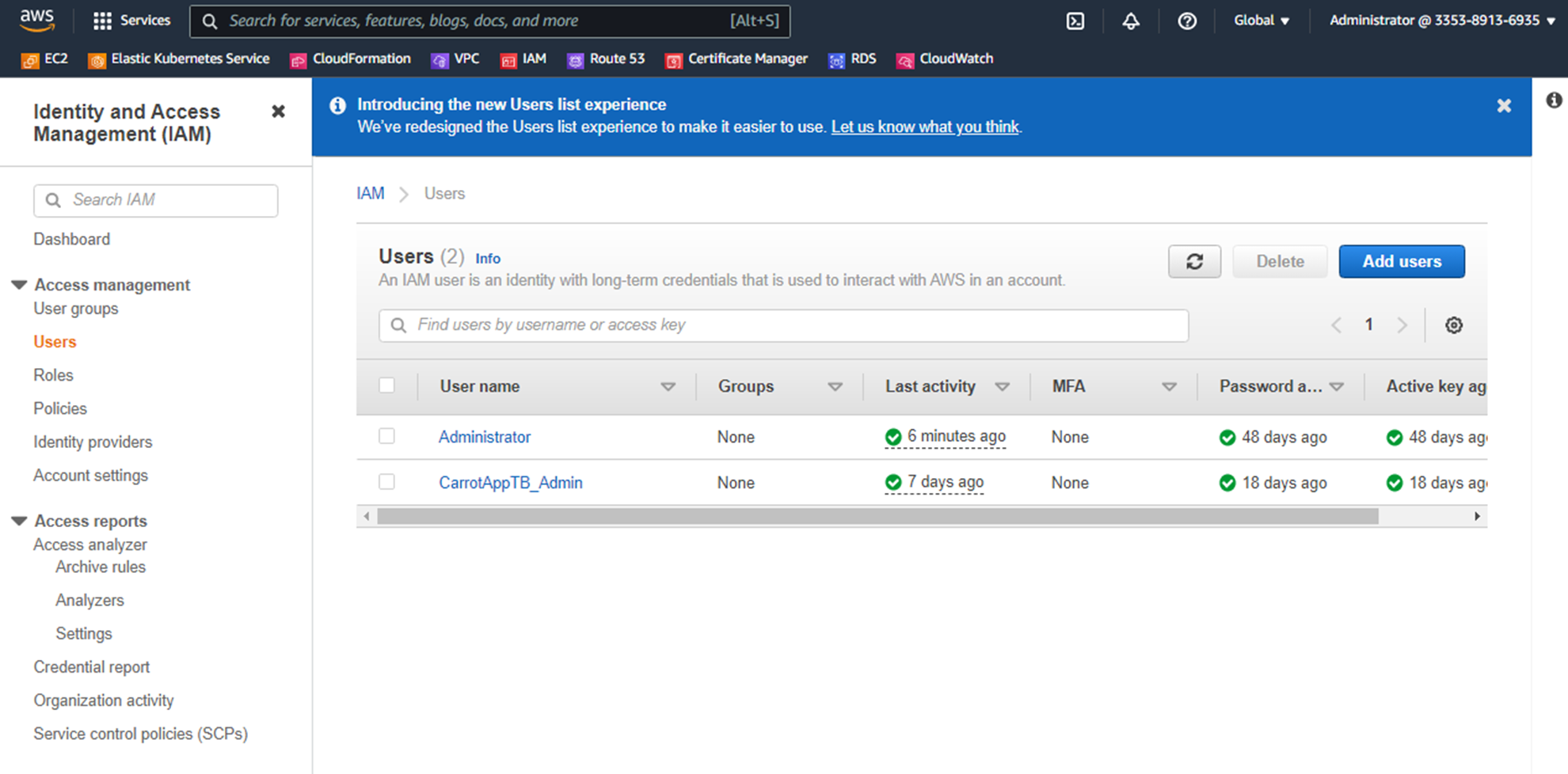Check the Administrator user row checkbox
The image size is (1568, 774).
tap(386, 436)
